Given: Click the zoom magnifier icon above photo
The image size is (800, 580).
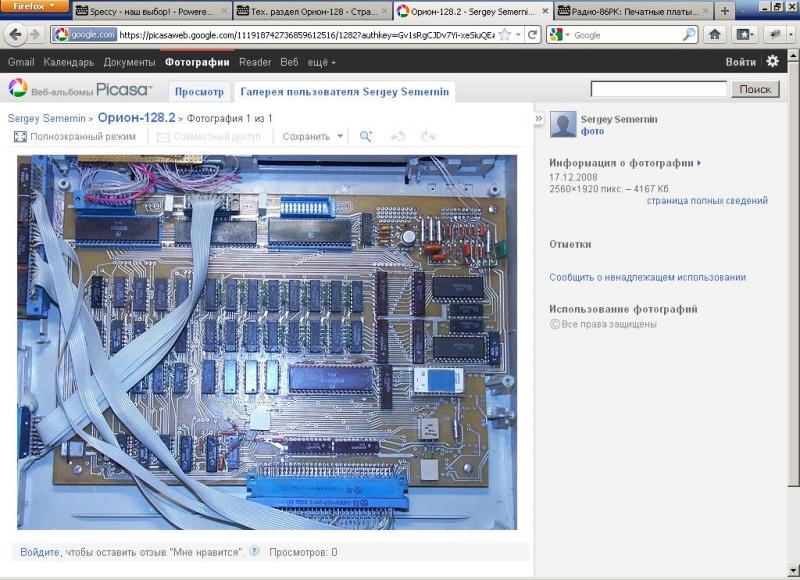Looking at the screenshot, I should (366, 136).
